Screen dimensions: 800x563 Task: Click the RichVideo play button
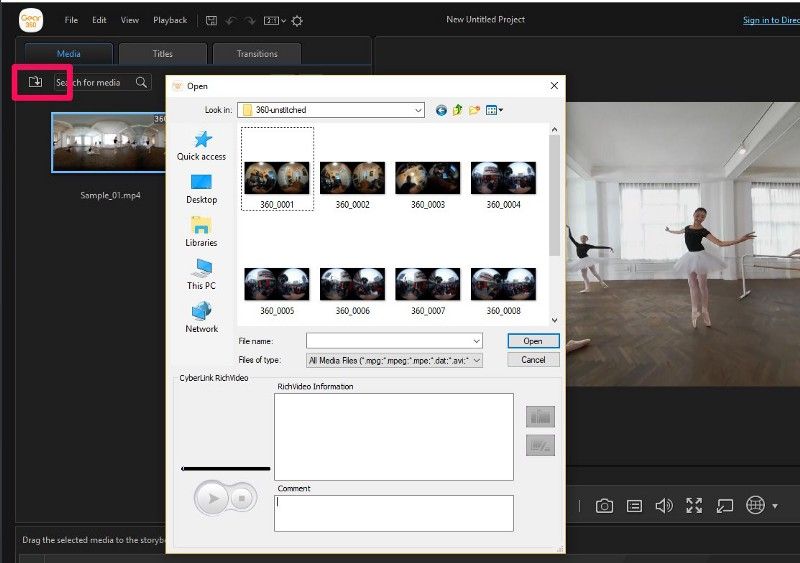click(212, 498)
